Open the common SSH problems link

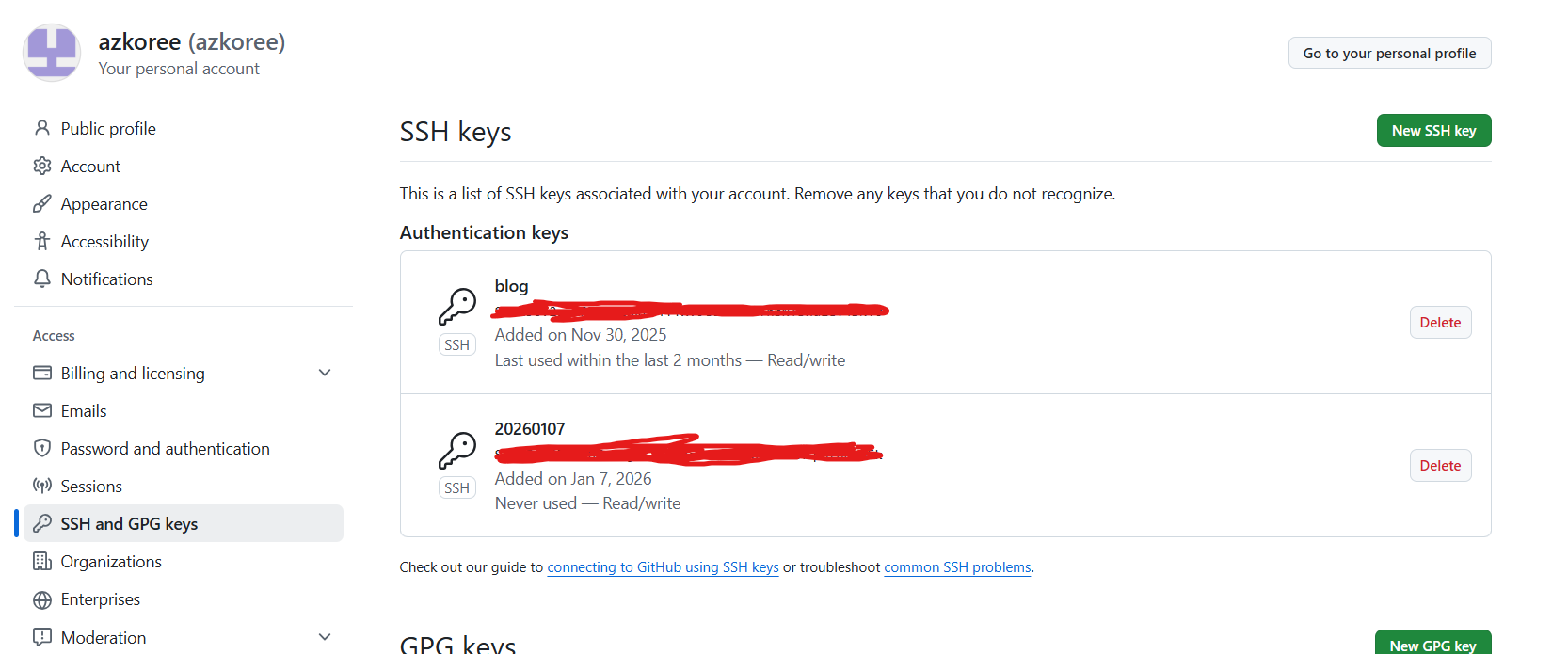click(x=957, y=567)
